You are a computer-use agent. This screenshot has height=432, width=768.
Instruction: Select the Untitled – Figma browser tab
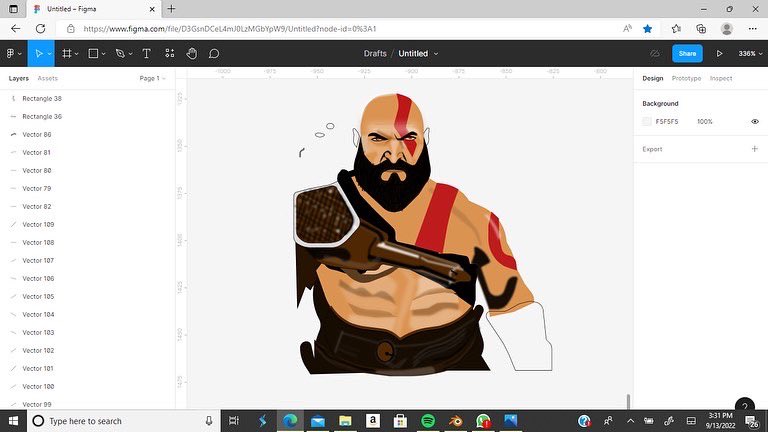(93, 9)
